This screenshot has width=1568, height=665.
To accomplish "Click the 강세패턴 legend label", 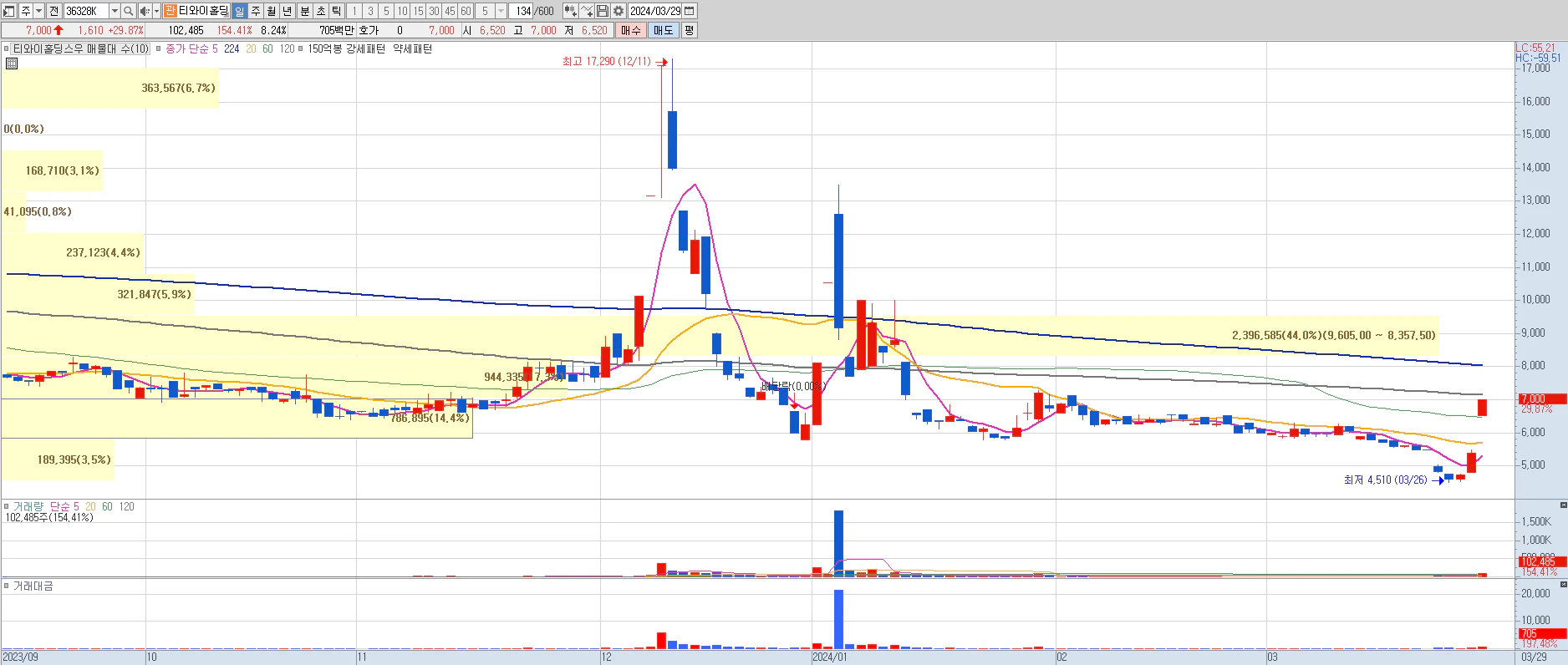I will [366, 49].
